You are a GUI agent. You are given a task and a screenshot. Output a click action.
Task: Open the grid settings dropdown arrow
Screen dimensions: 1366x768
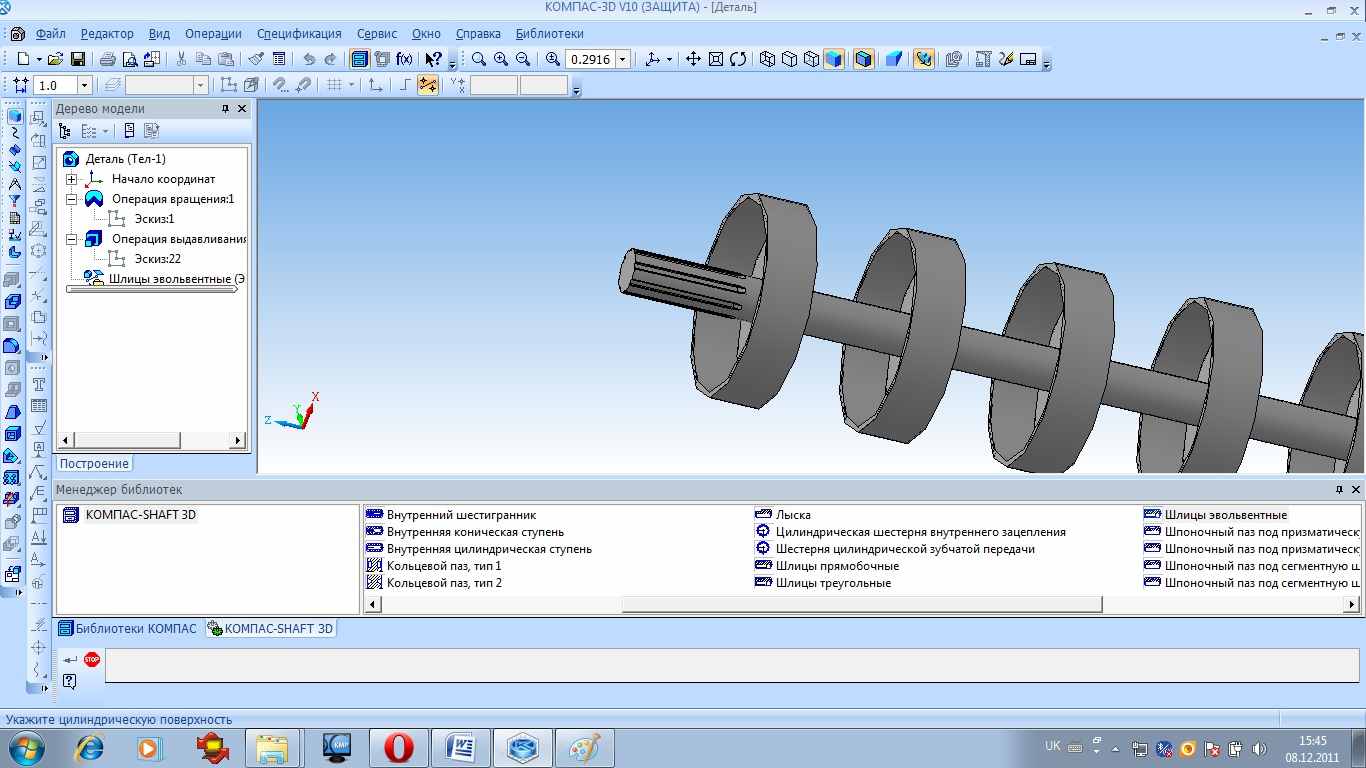351,85
